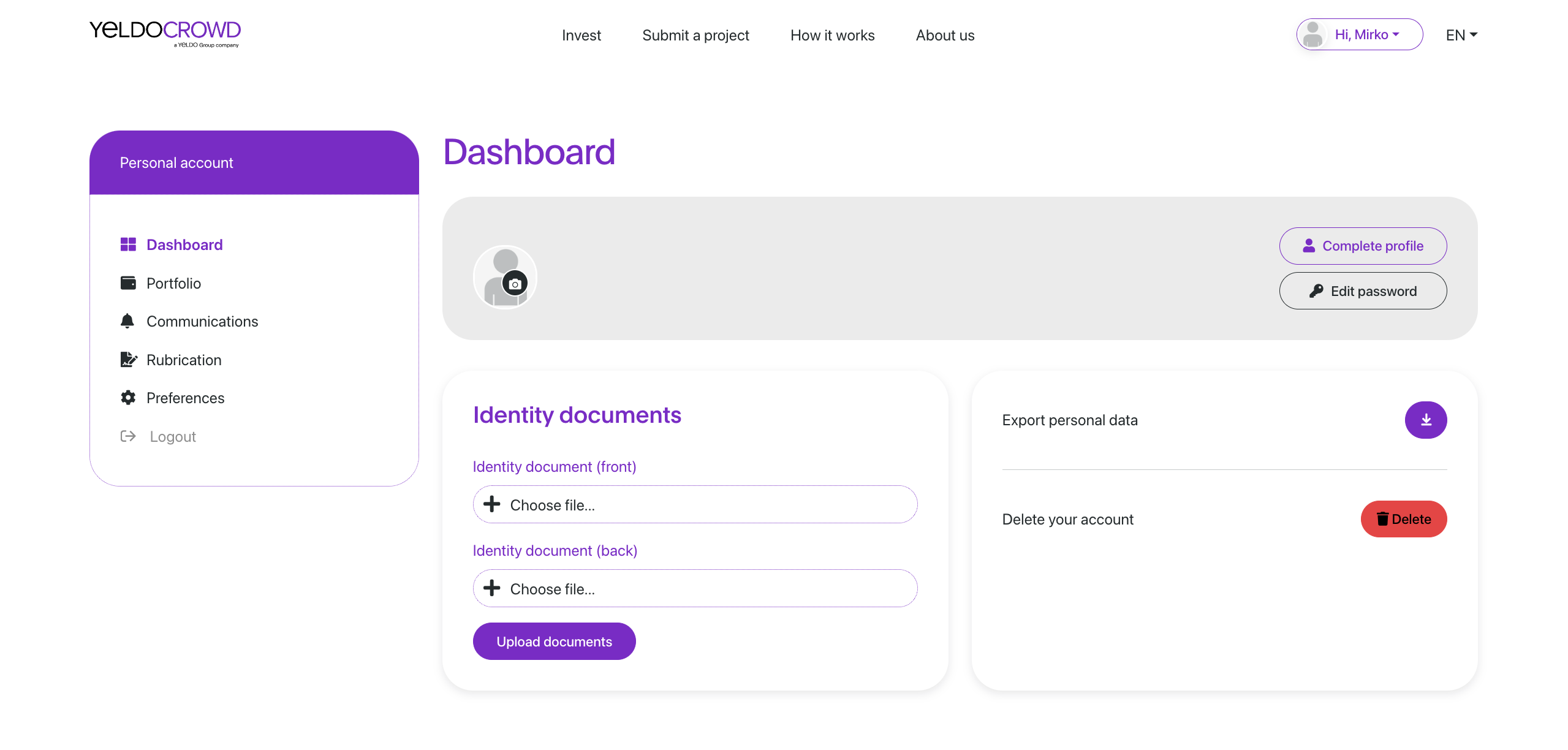Click the plus icon for front document
The image size is (1568, 750).
(491, 504)
